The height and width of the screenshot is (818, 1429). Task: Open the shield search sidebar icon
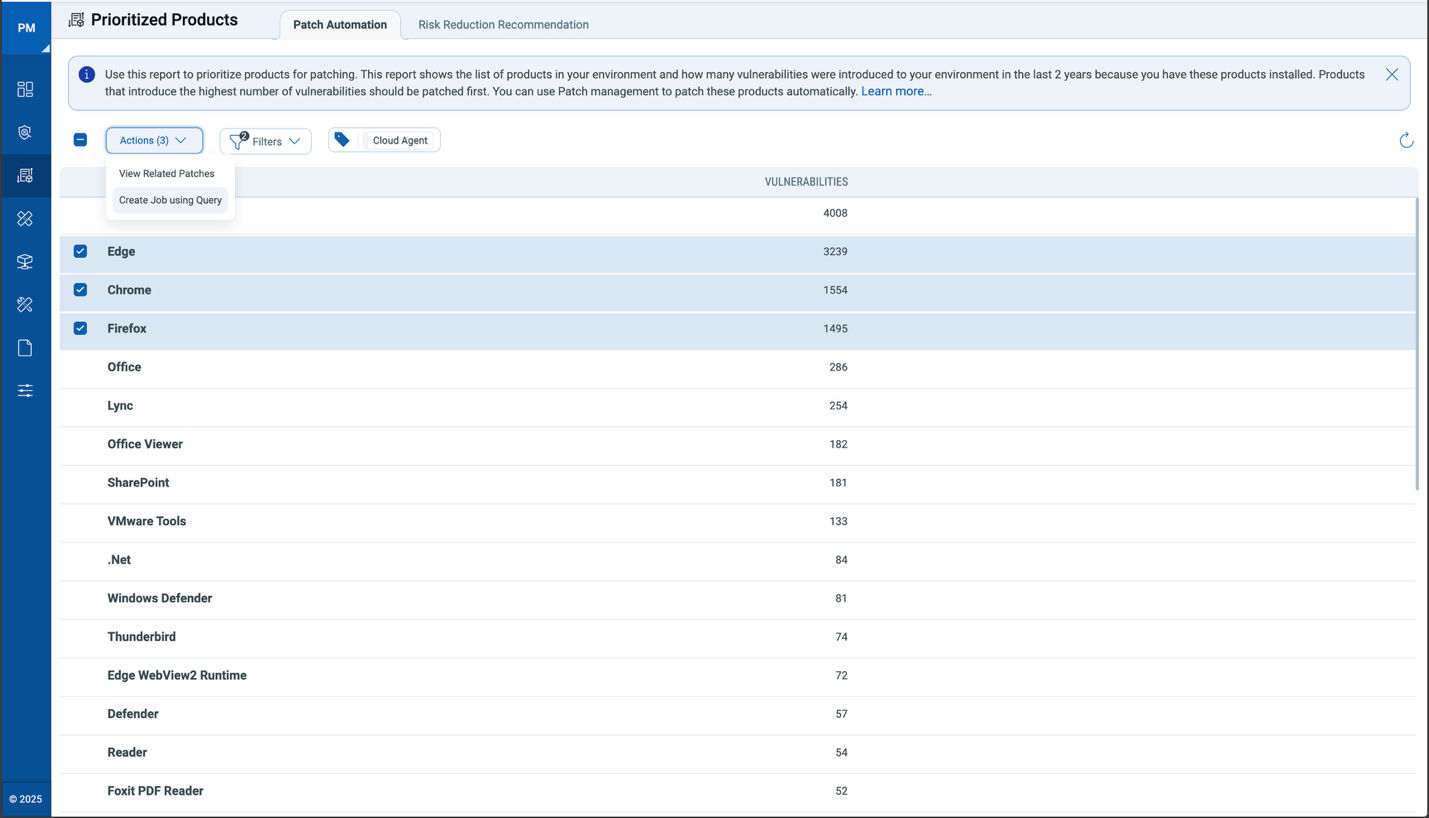[x=26, y=133]
